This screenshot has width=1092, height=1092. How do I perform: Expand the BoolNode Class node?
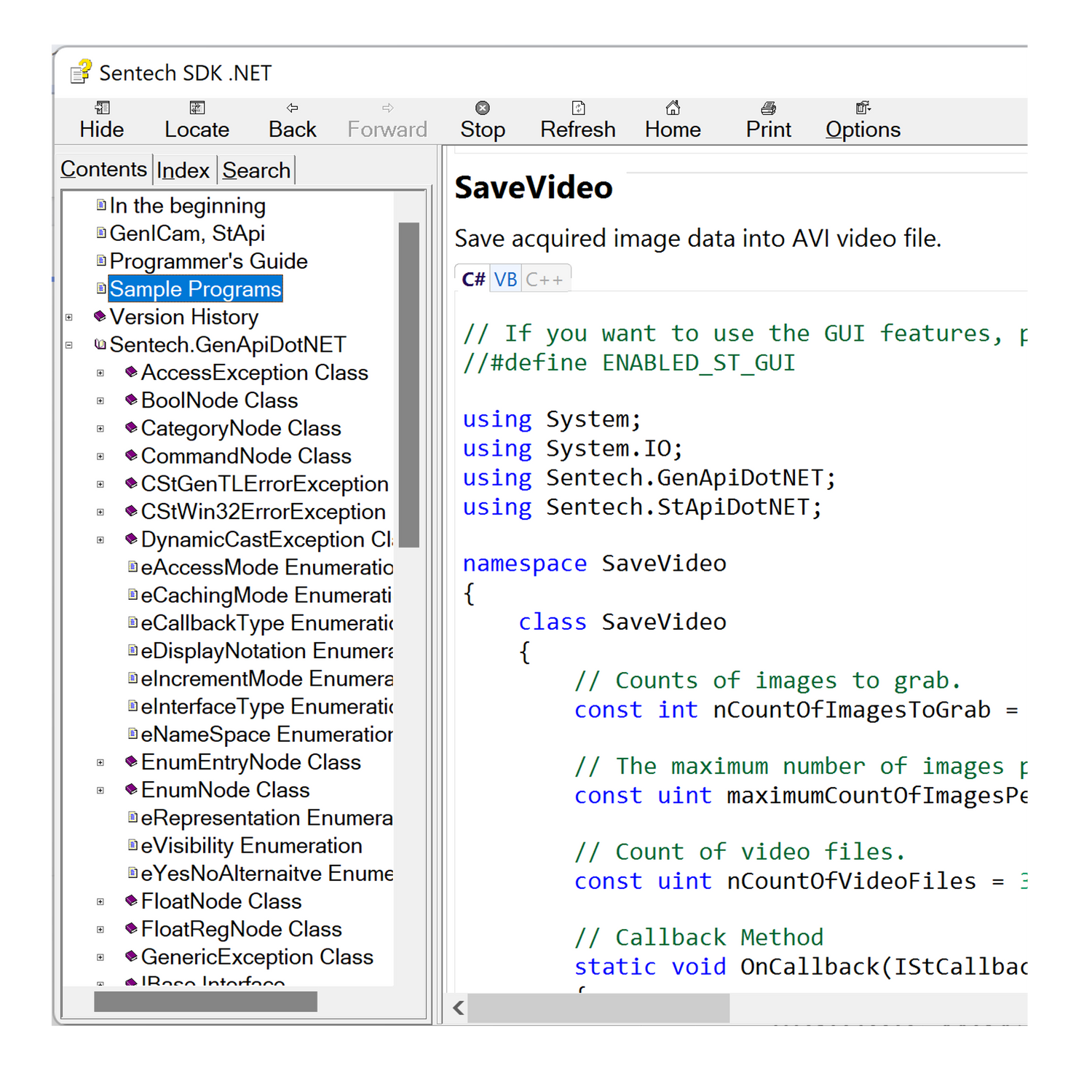coord(100,401)
